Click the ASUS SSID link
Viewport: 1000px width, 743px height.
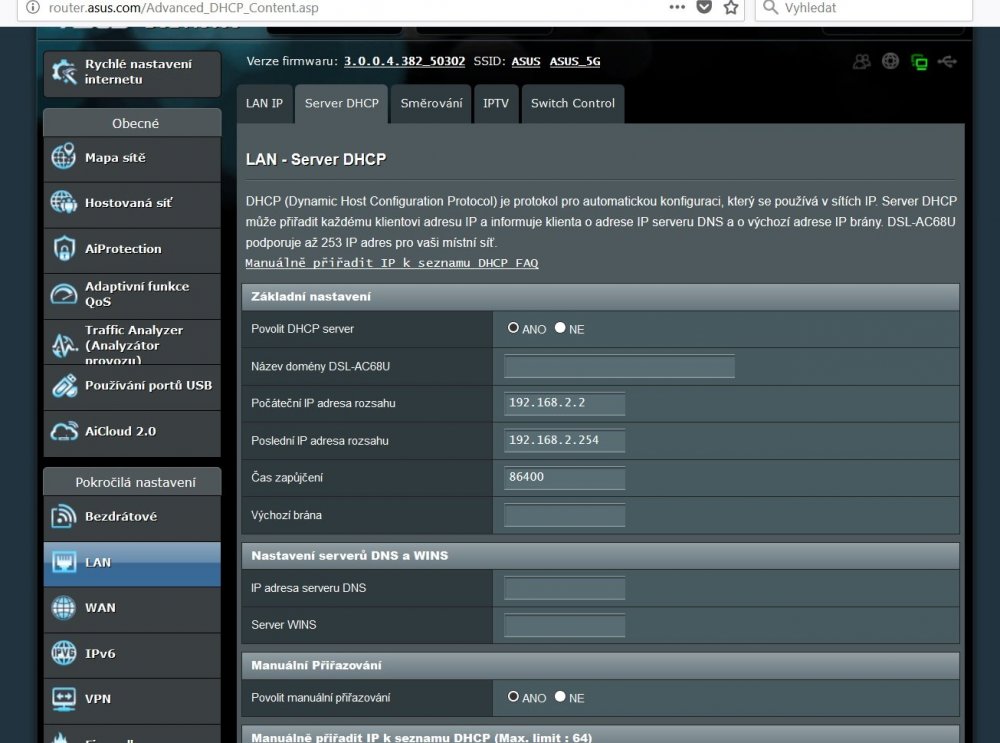click(x=526, y=61)
